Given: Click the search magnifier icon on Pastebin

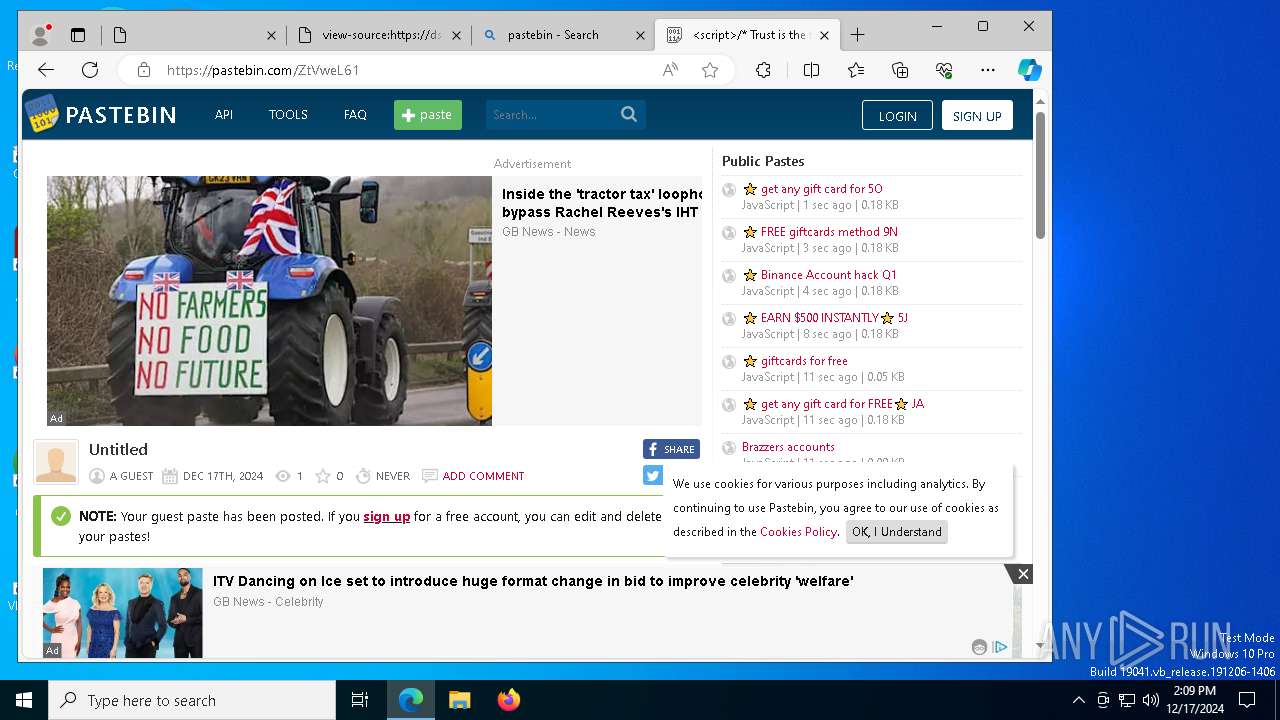Looking at the screenshot, I should 629,114.
